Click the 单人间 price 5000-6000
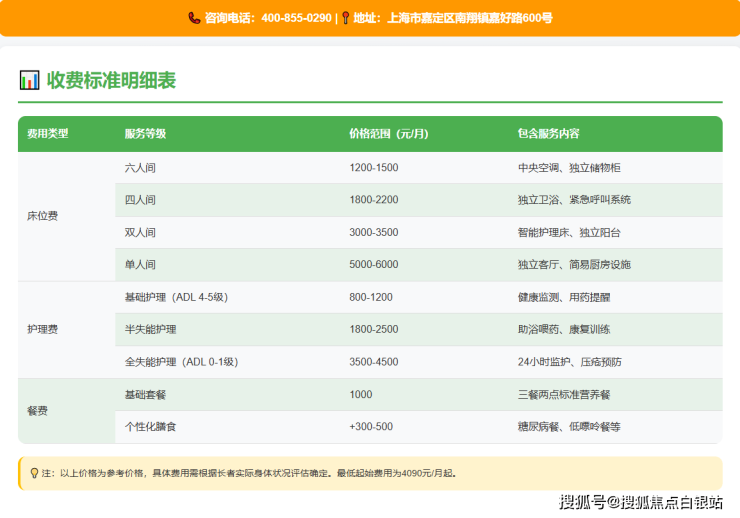 (374, 265)
